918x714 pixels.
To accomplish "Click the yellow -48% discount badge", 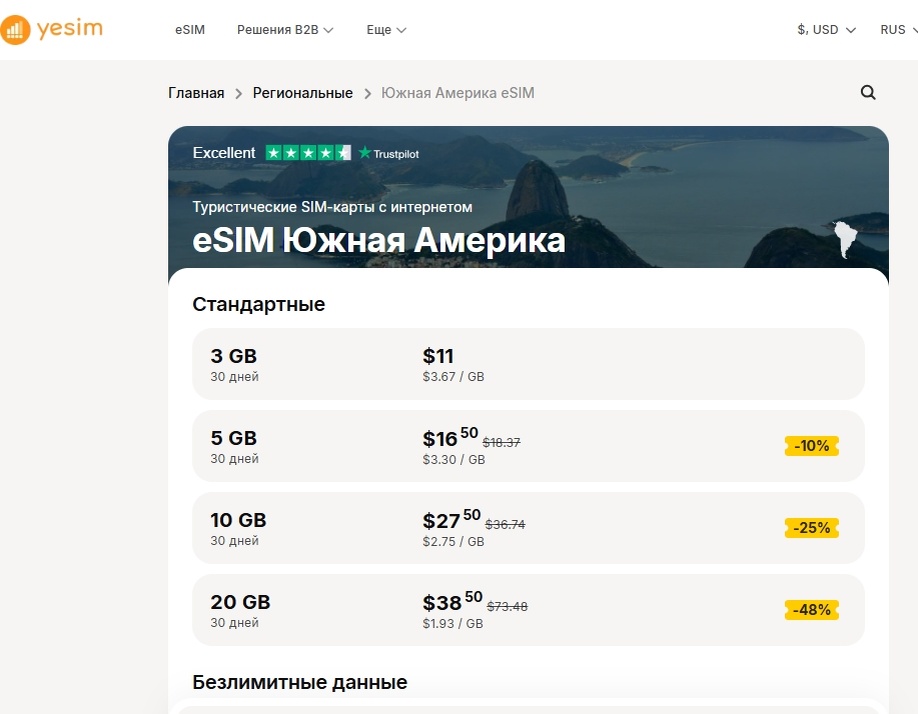I will pyautogui.click(x=811, y=609).
